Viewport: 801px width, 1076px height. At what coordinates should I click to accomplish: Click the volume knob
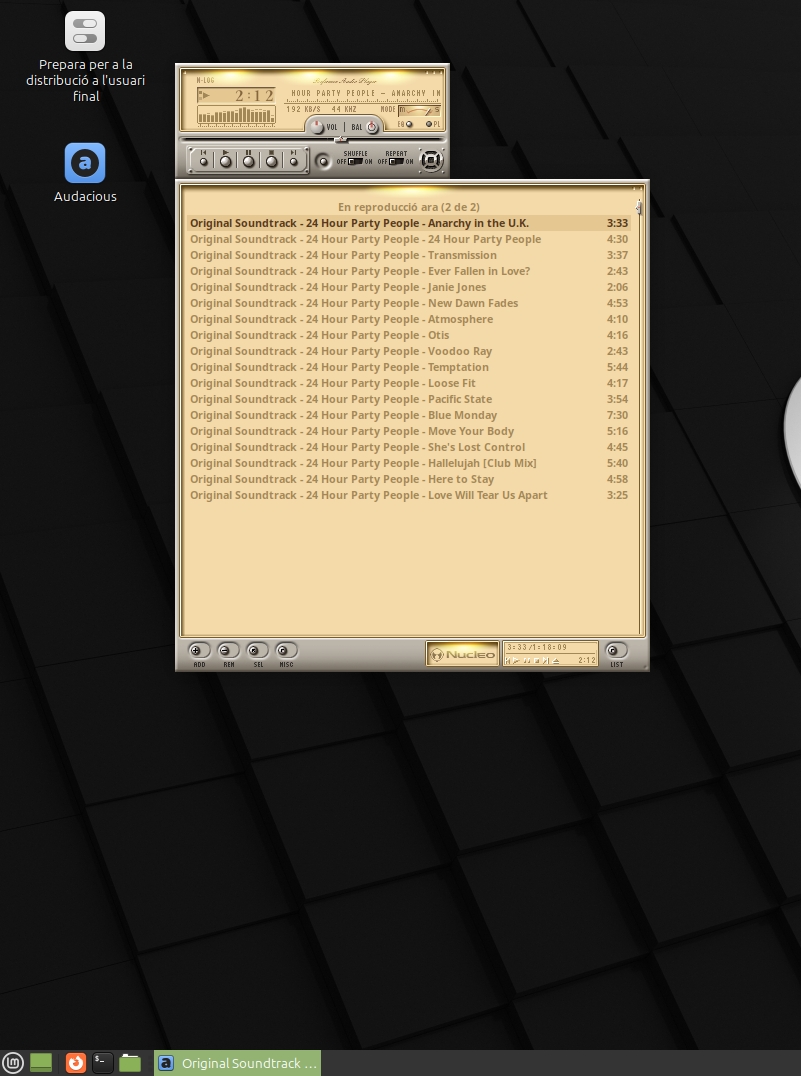[x=318, y=126]
